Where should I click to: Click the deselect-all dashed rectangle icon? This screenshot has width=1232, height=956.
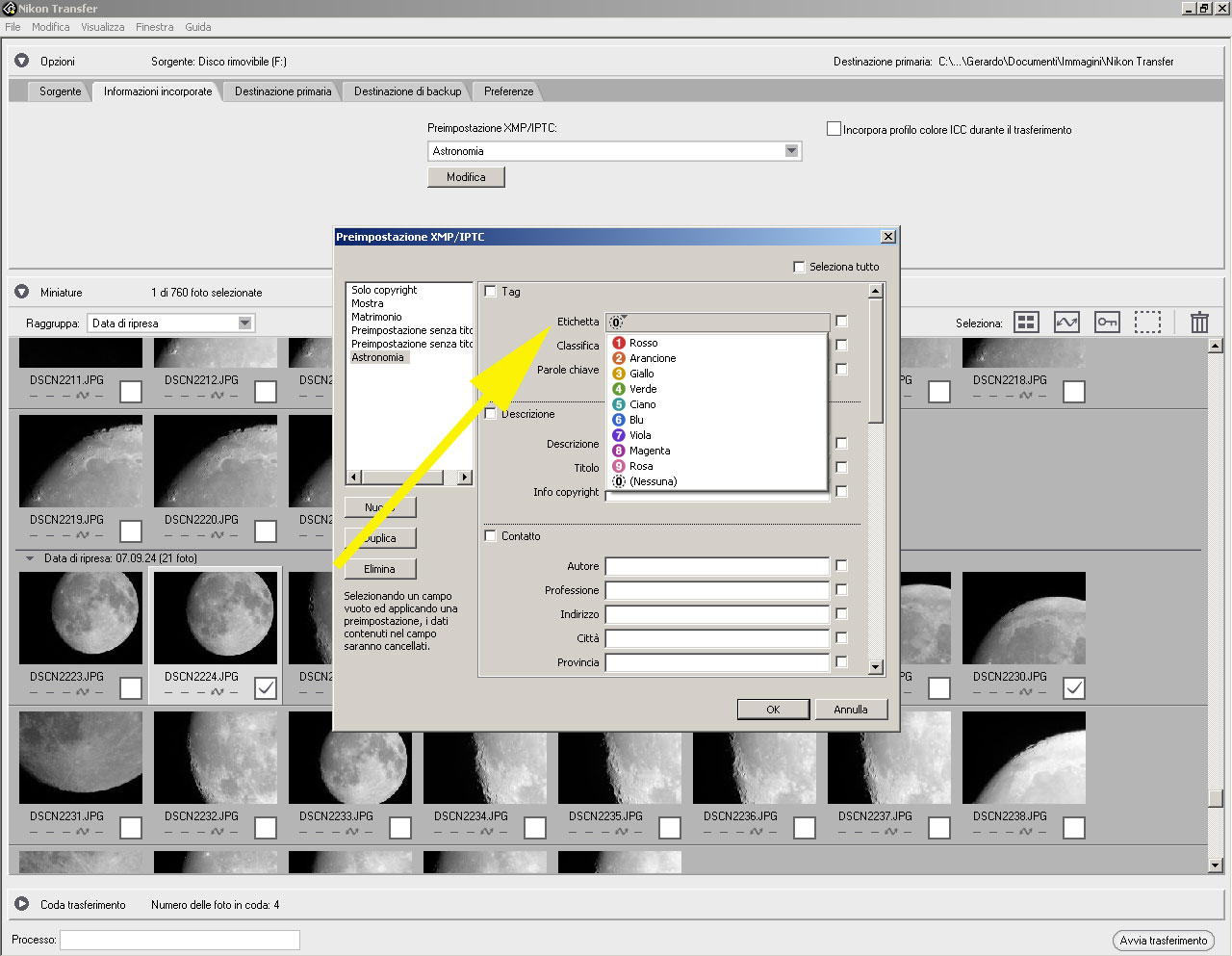pyautogui.click(x=1147, y=323)
